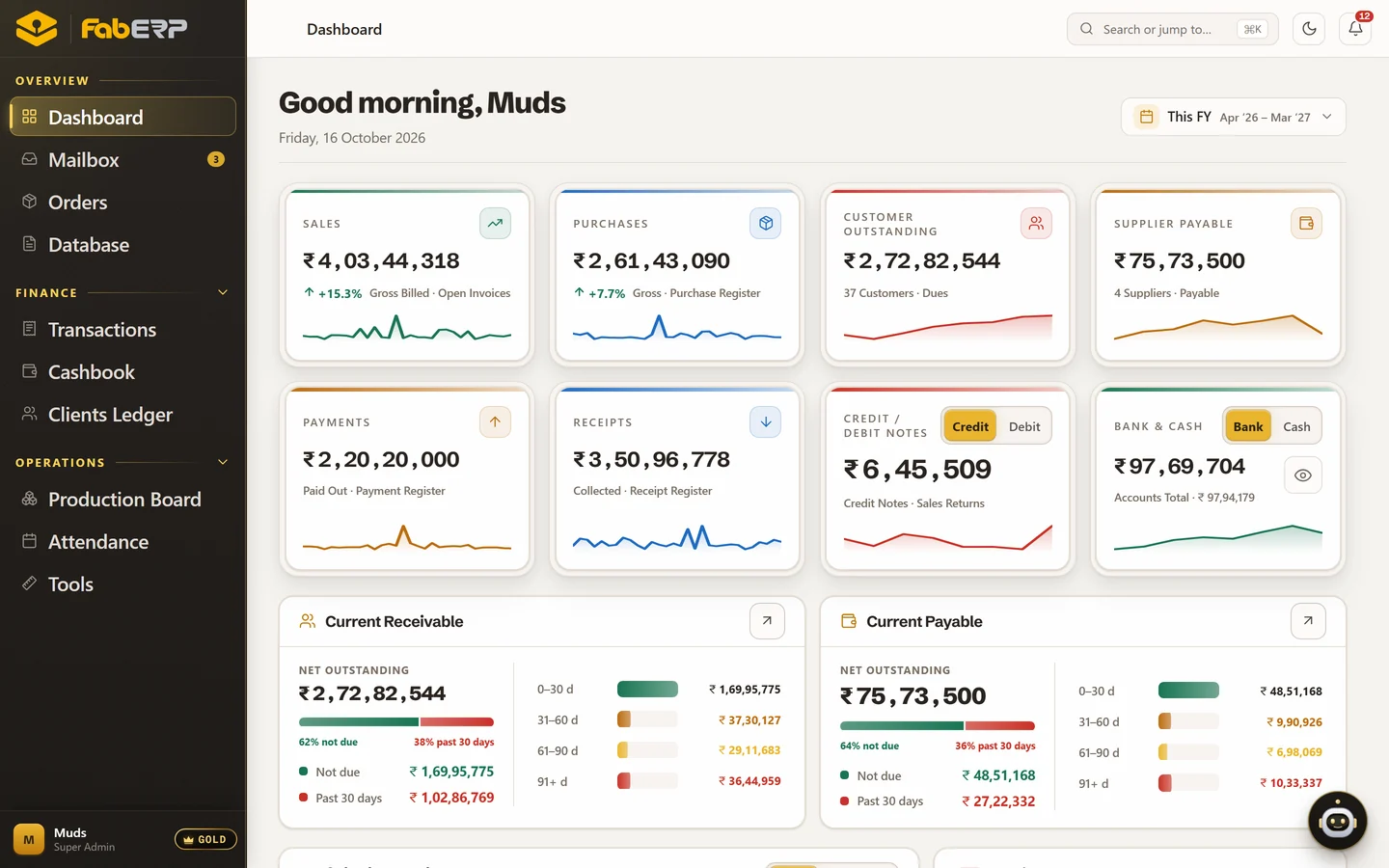Image resolution: width=1389 pixels, height=868 pixels.
Task: Click the payable net outstanding progress bar
Action: pos(938,725)
